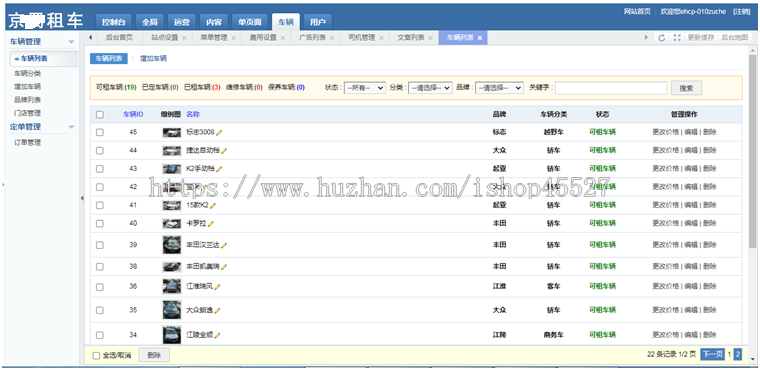Check the box for vehicle ID 40
The width and height of the screenshot is (760, 370).
pyautogui.click(x=99, y=224)
